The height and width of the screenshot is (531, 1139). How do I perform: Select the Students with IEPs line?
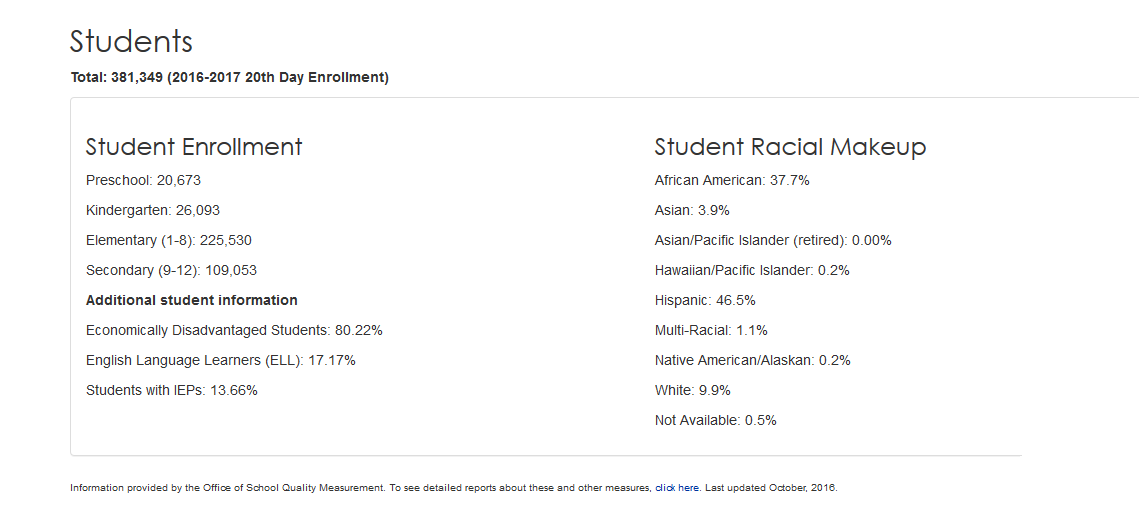point(171,390)
